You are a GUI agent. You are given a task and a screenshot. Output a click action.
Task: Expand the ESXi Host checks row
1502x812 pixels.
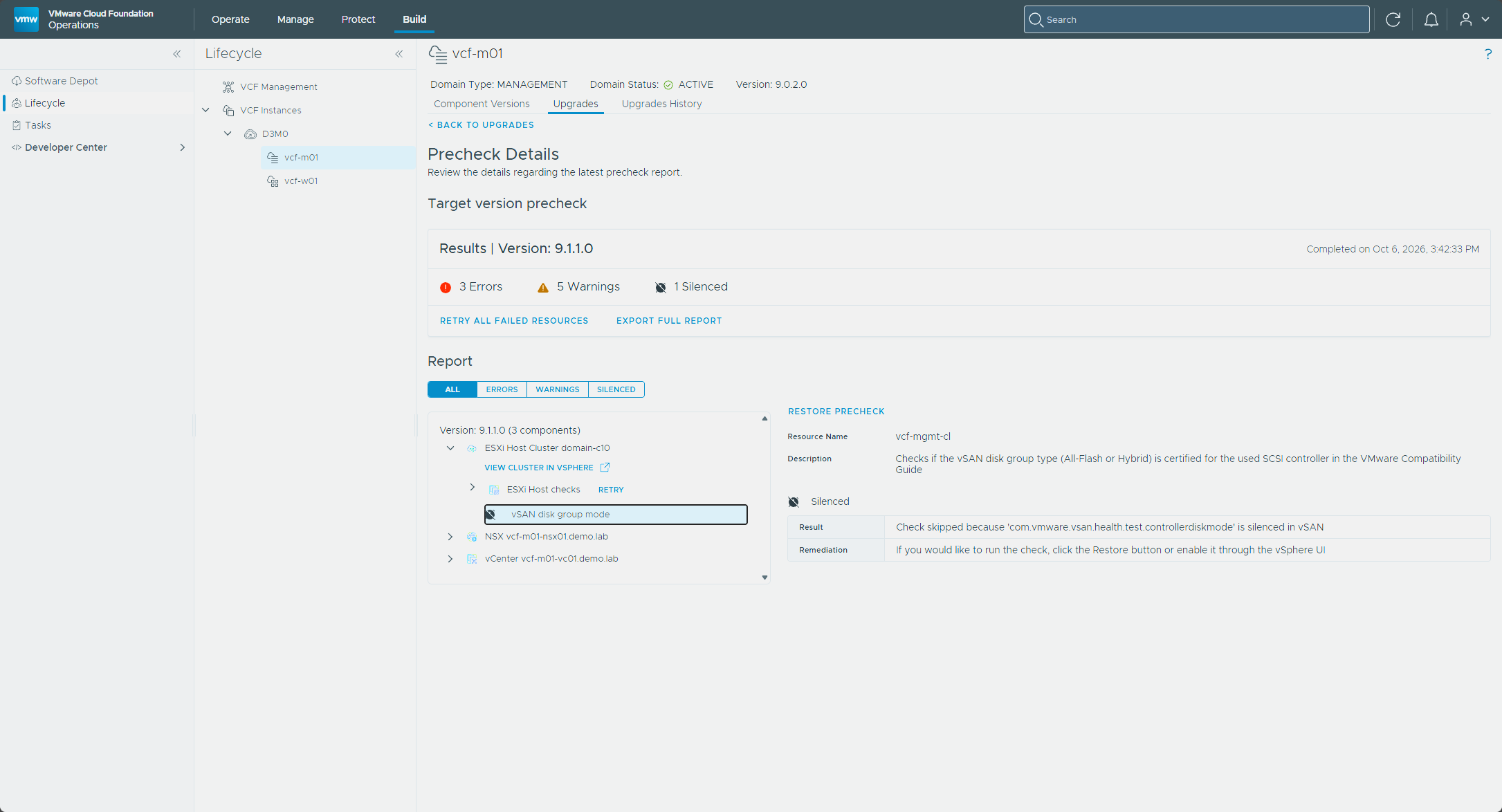[x=473, y=488]
